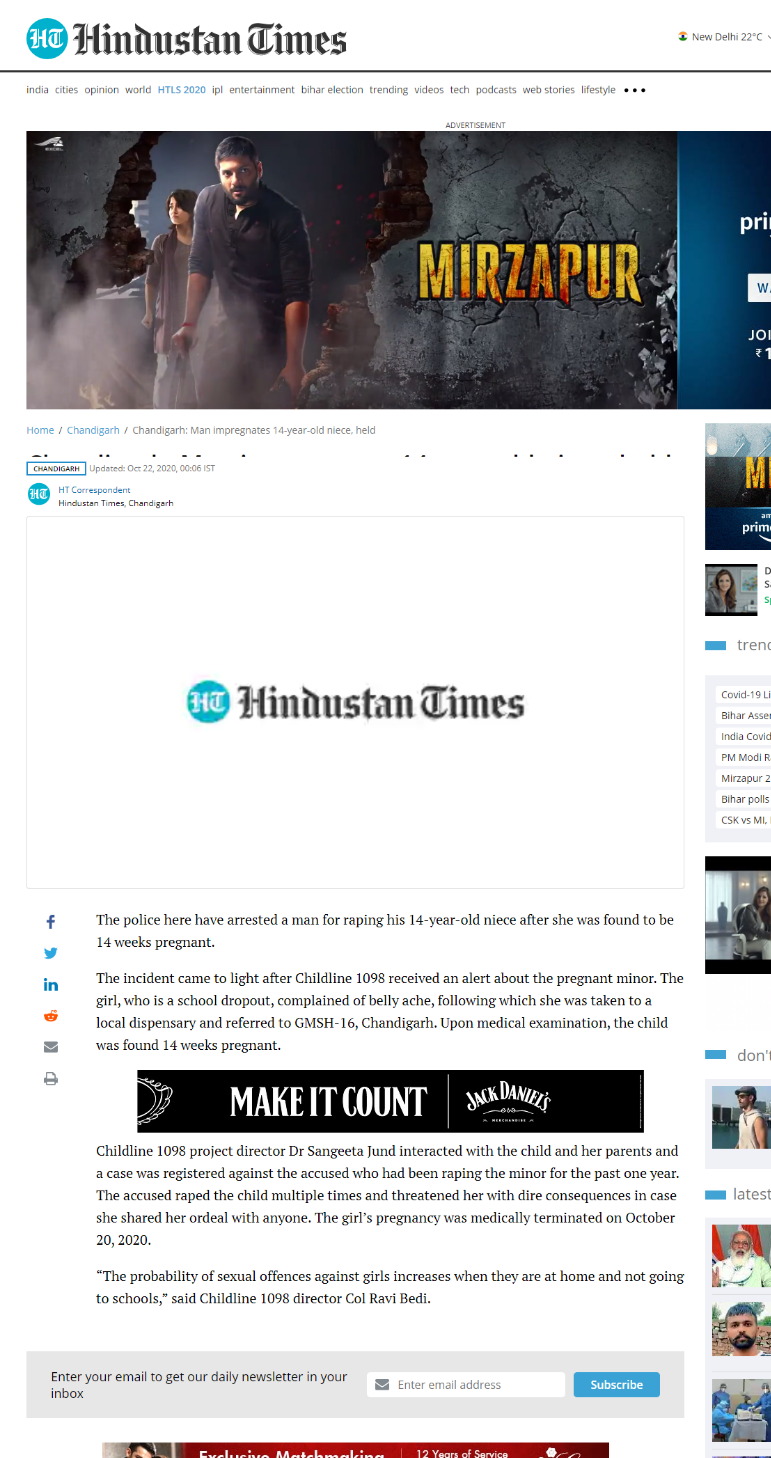Share article on Twitter
The width and height of the screenshot is (771, 1458).
[x=51, y=953]
